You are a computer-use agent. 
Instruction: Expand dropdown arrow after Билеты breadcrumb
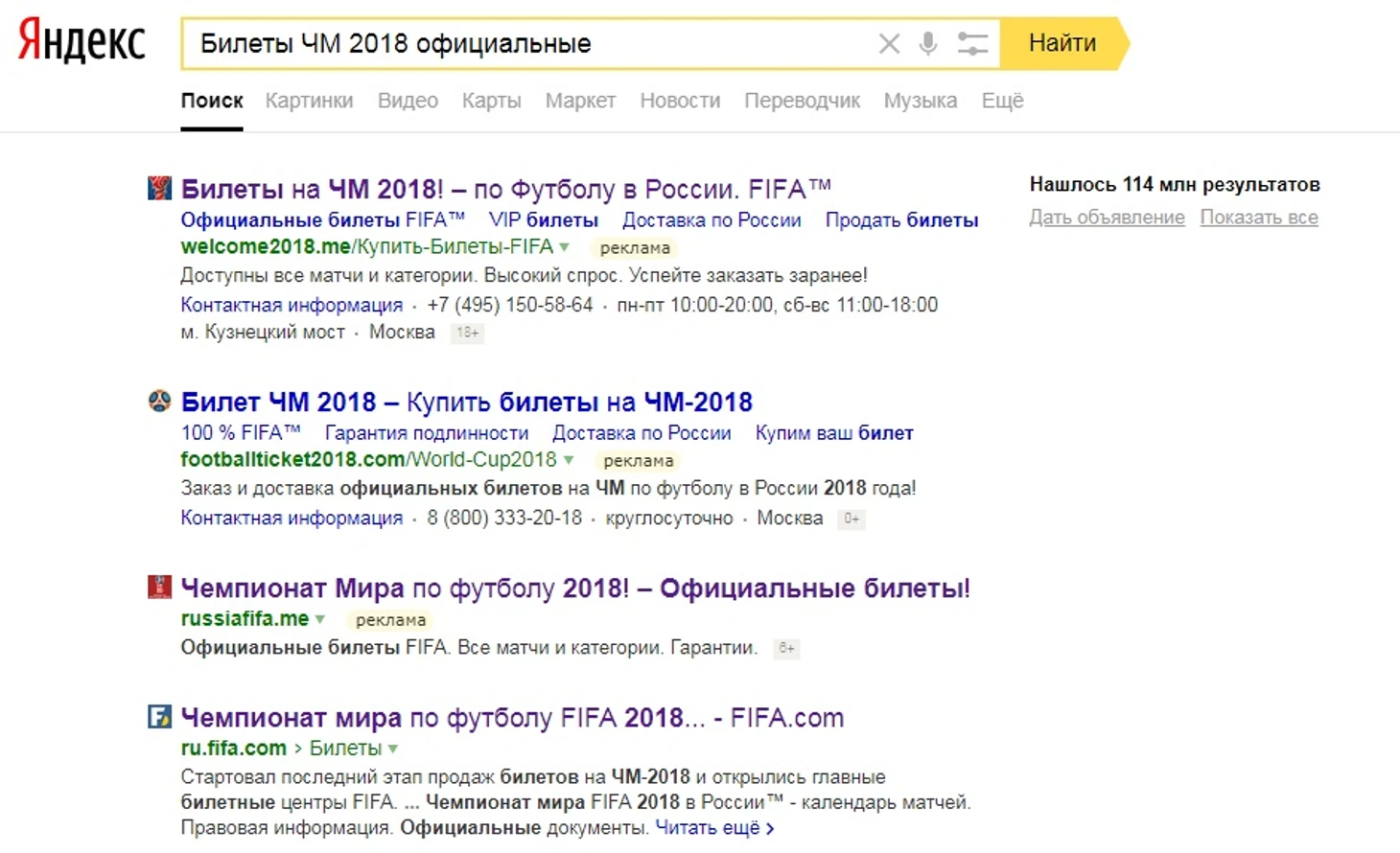pos(393,748)
